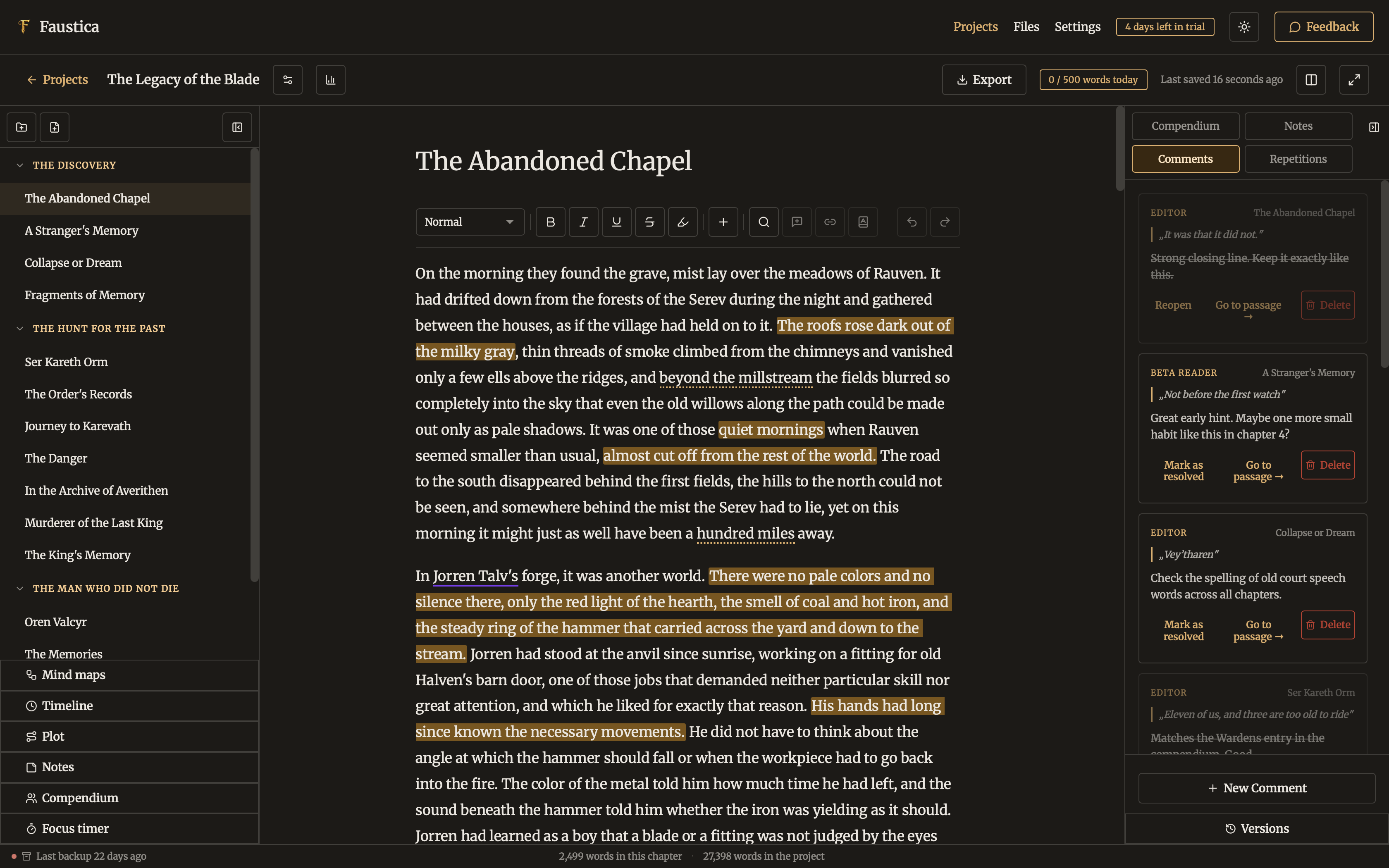Select the highlighter tool
1389x868 pixels.
[683, 222]
